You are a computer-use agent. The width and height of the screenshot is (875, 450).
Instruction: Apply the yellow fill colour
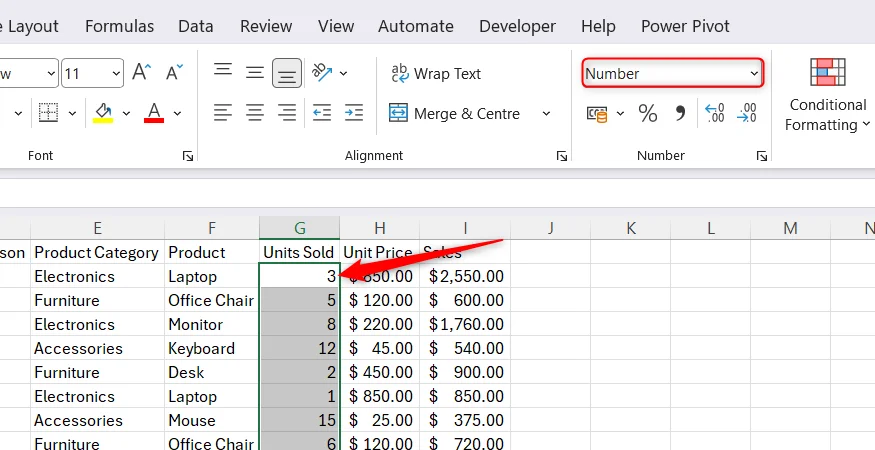click(x=103, y=113)
